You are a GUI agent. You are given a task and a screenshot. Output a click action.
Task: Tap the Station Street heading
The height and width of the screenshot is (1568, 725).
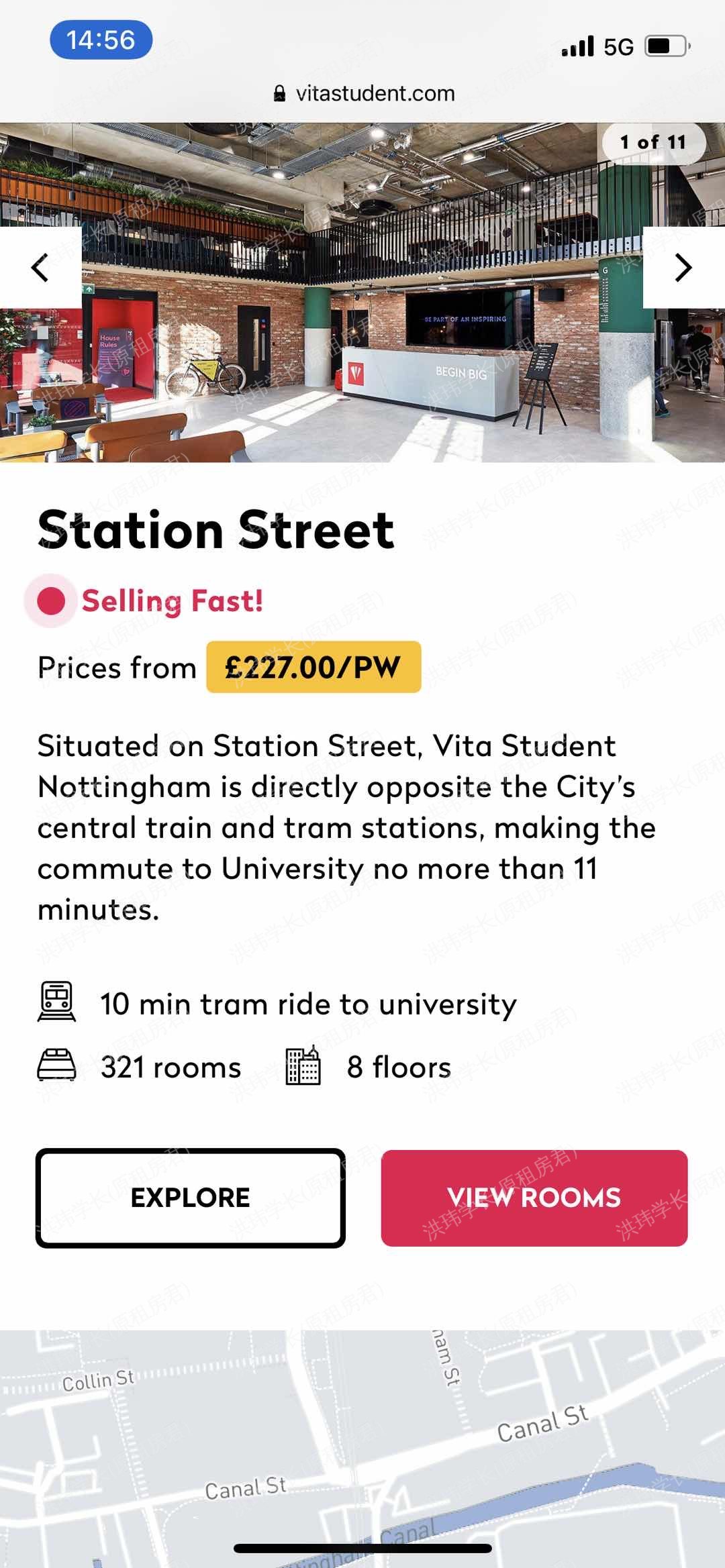[215, 529]
